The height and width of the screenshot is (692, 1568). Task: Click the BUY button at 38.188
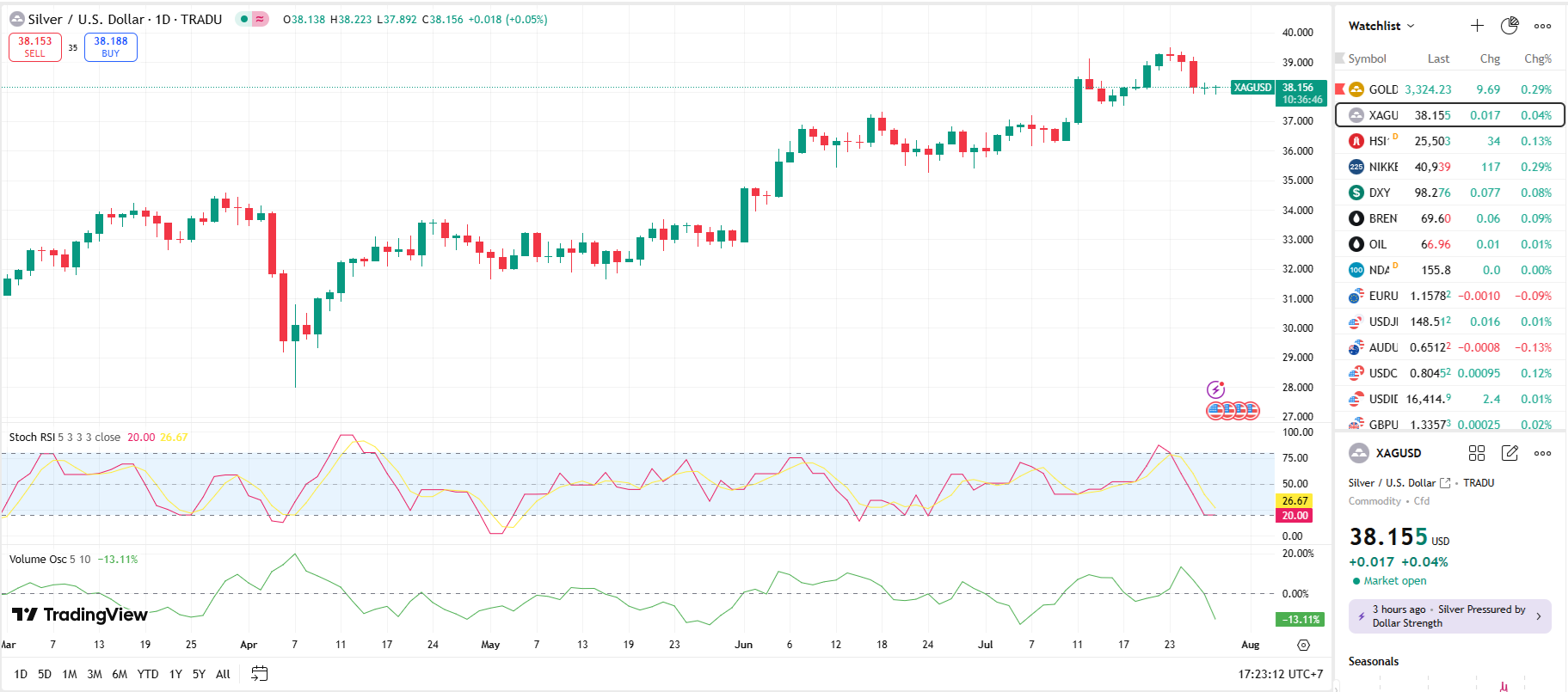pos(111,46)
